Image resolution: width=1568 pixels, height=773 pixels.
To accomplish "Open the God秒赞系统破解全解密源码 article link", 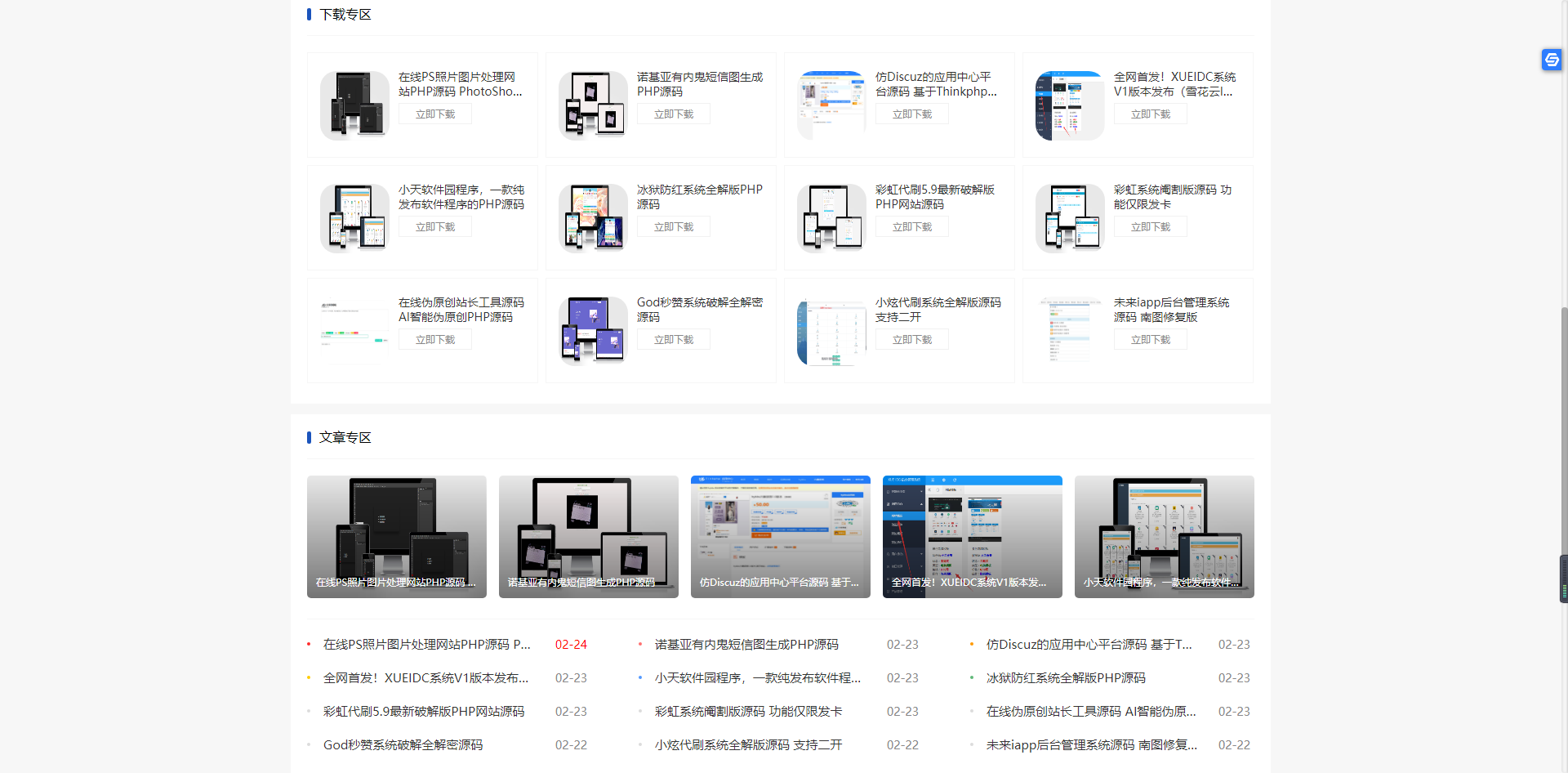I will 403,744.
